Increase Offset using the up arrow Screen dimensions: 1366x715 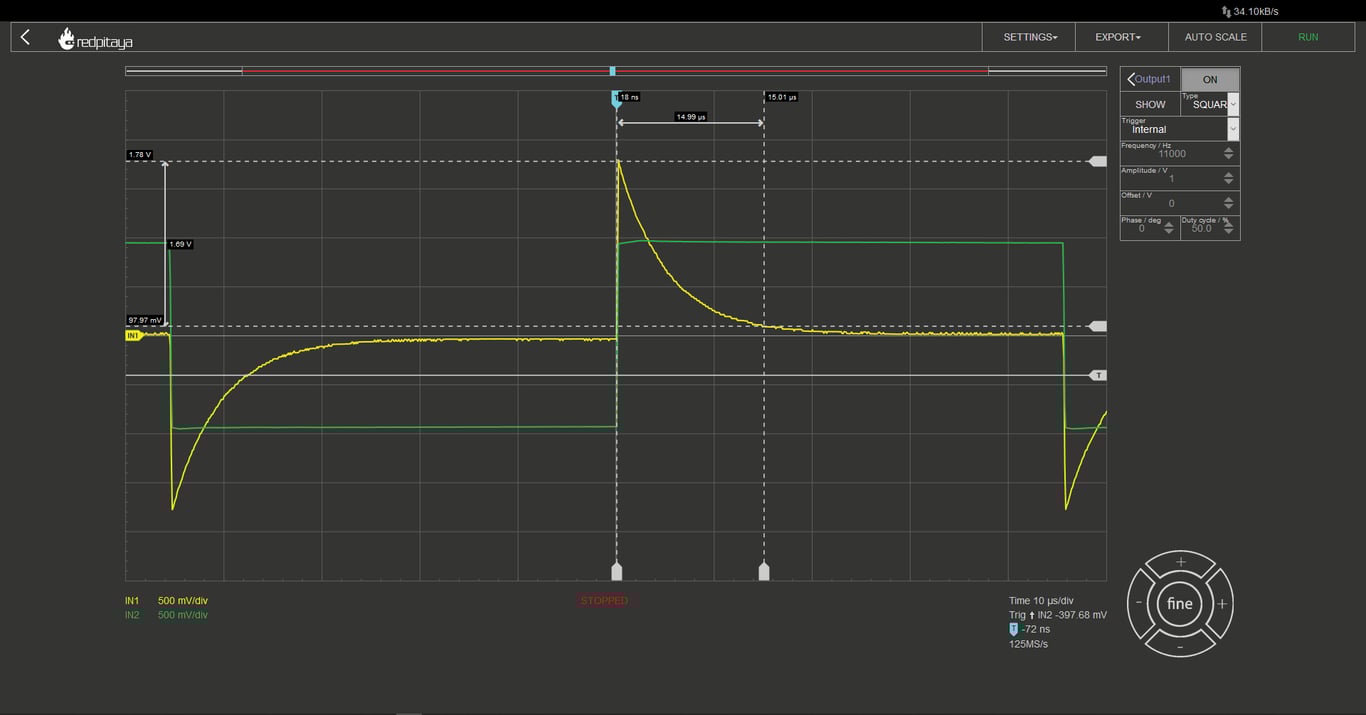1229,199
